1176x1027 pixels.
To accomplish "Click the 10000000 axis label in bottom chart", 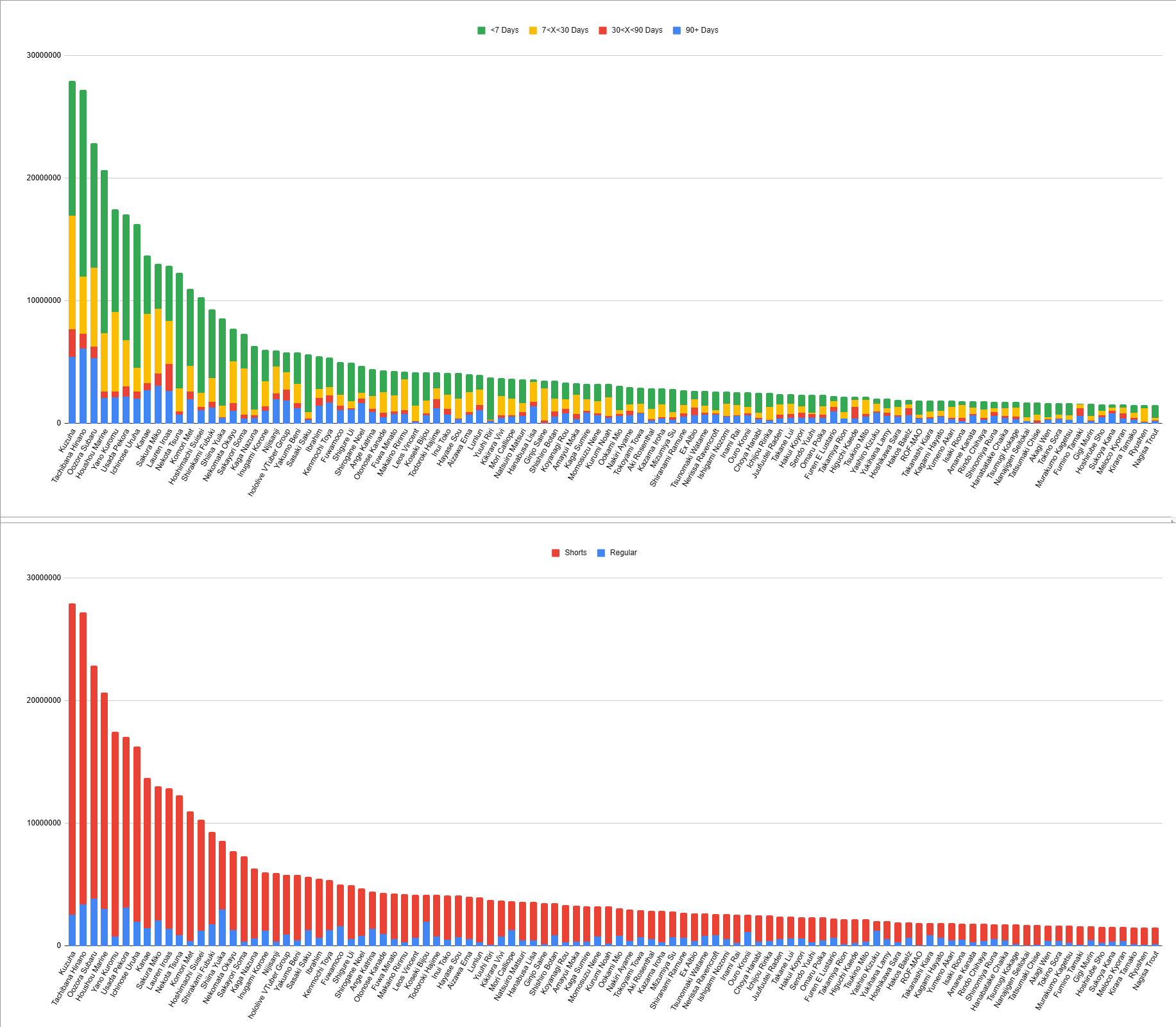I will click(44, 823).
